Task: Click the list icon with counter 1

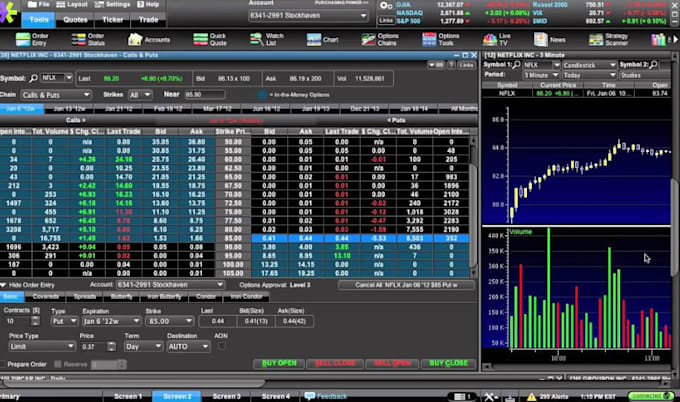Action: click(x=463, y=396)
